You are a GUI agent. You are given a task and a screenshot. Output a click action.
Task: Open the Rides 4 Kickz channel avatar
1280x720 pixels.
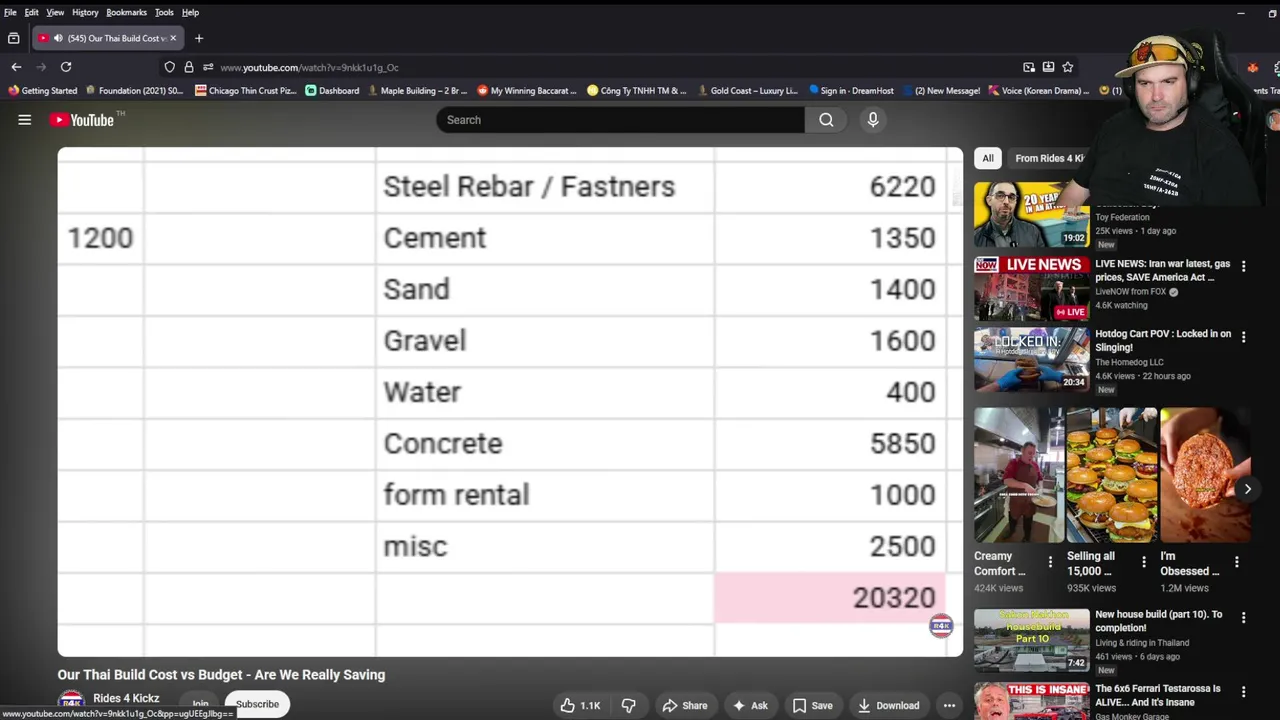tap(71, 704)
